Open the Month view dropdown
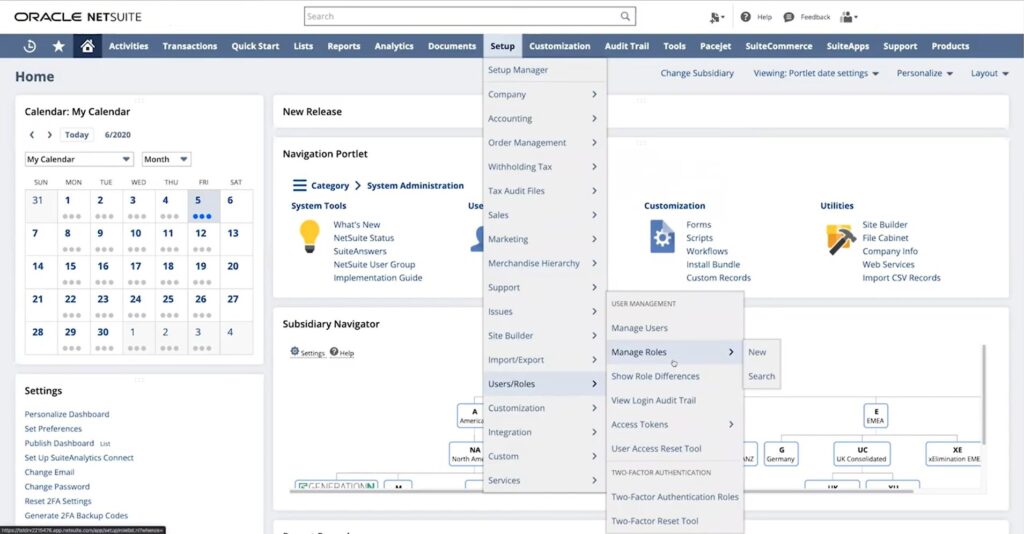 (x=166, y=159)
